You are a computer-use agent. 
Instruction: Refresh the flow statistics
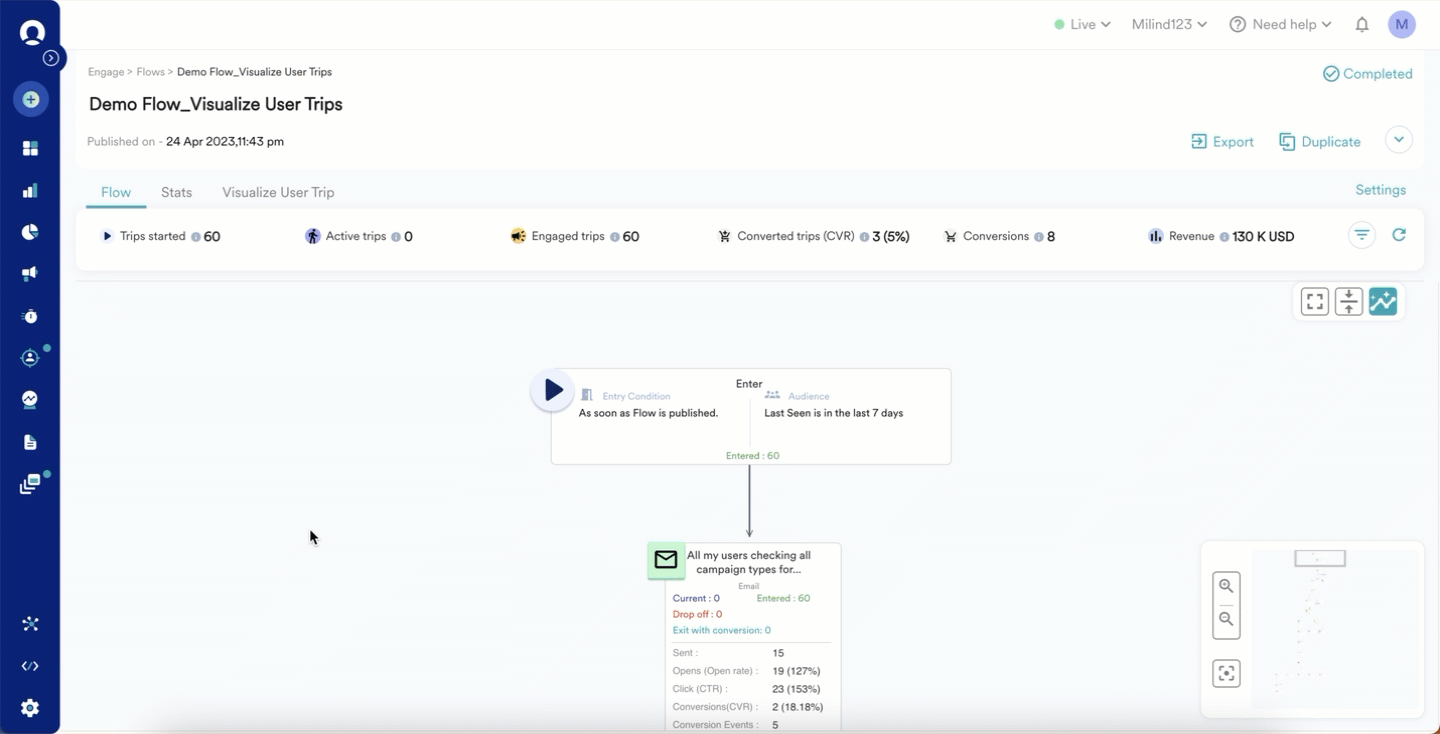click(x=1399, y=235)
